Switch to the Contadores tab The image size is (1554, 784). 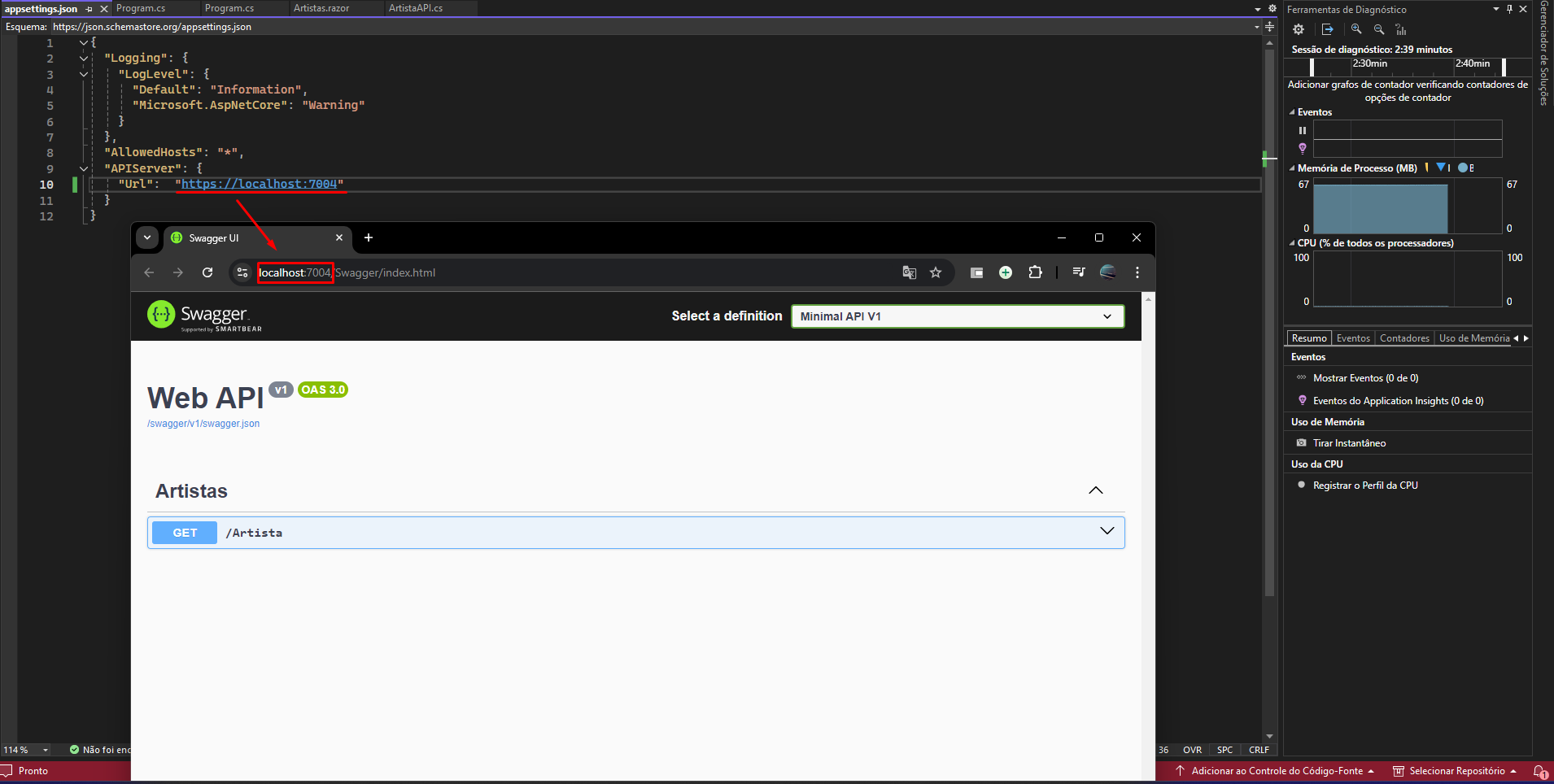[x=1404, y=338]
